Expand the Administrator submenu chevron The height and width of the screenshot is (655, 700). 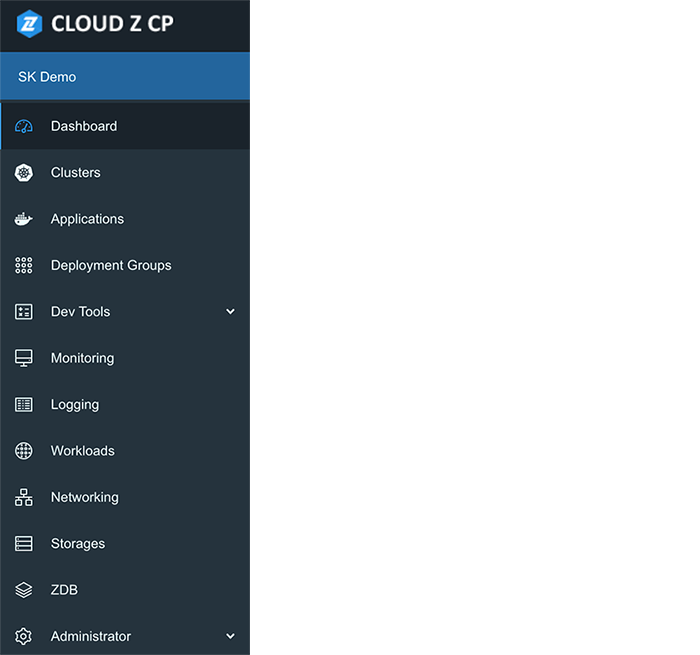pos(230,636)
